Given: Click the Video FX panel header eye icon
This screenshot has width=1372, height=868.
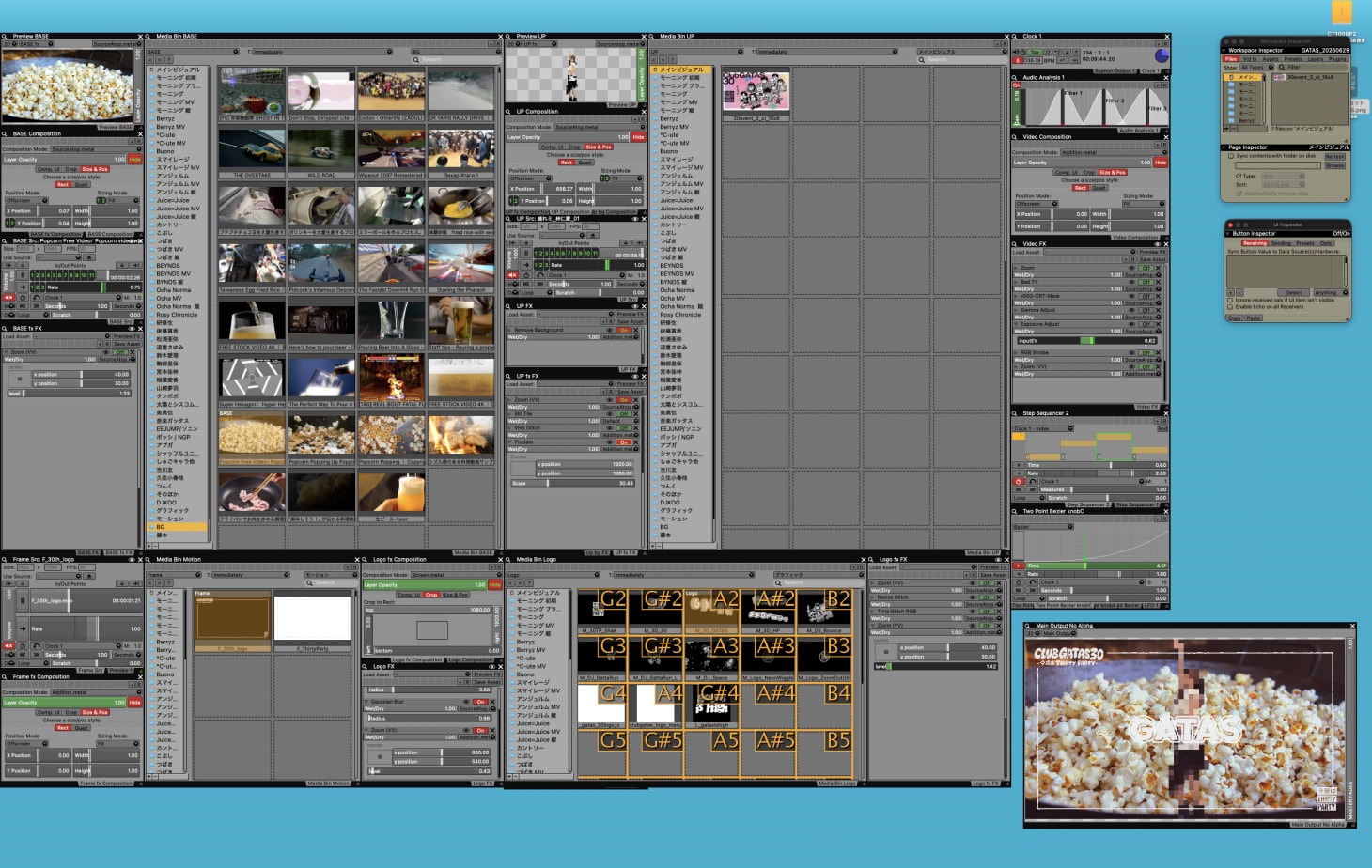Looking at the screenshot, I should [x=1157, y=244].
